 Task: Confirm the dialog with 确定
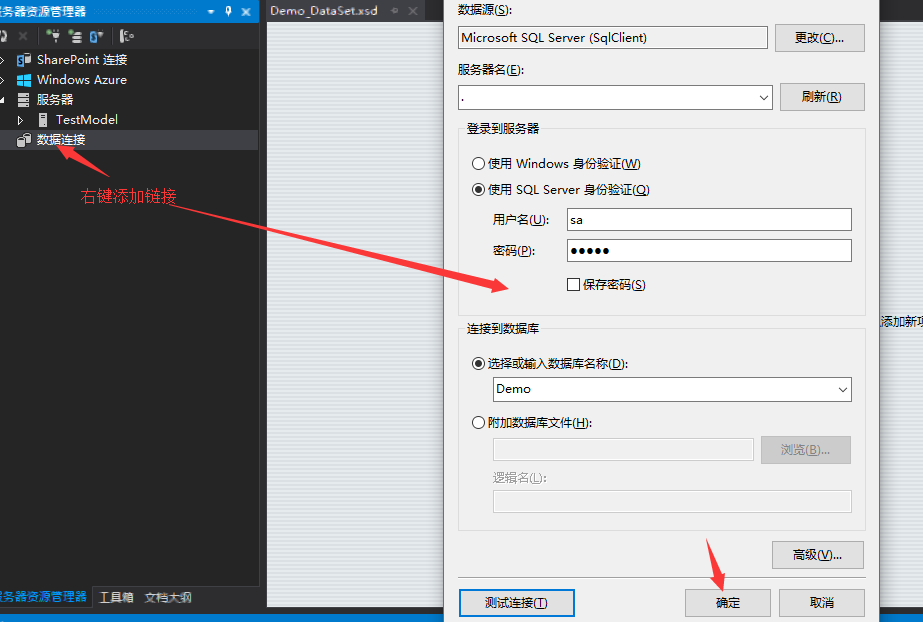(728, 603)
